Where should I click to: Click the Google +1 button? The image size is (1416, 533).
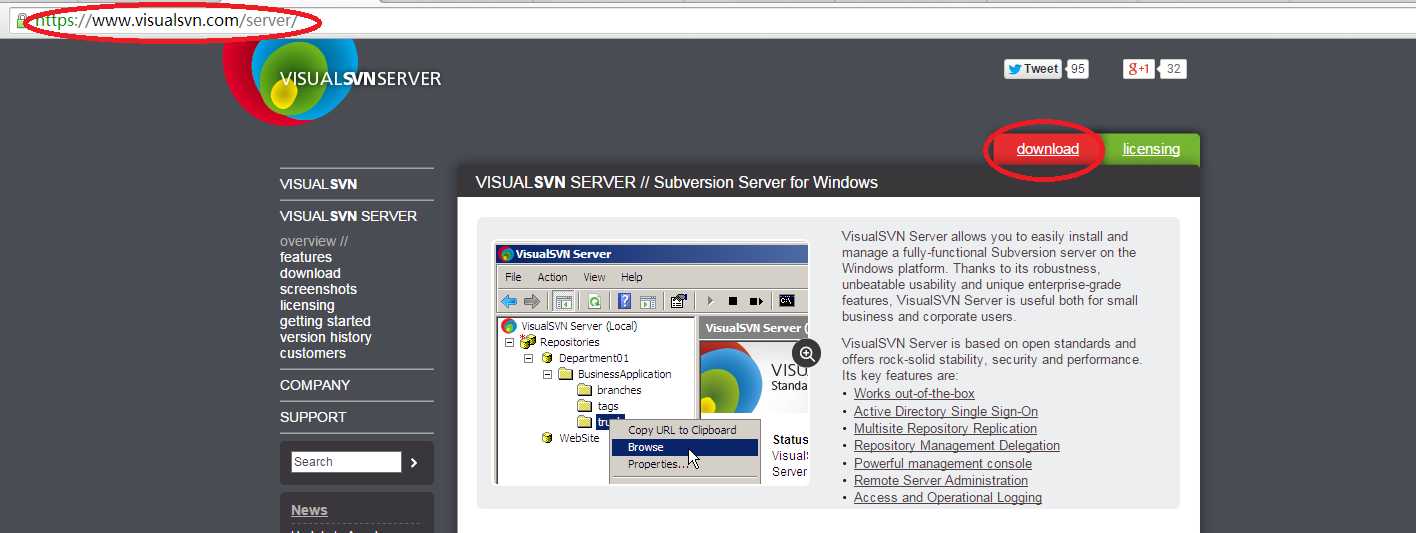(1139, 69)
